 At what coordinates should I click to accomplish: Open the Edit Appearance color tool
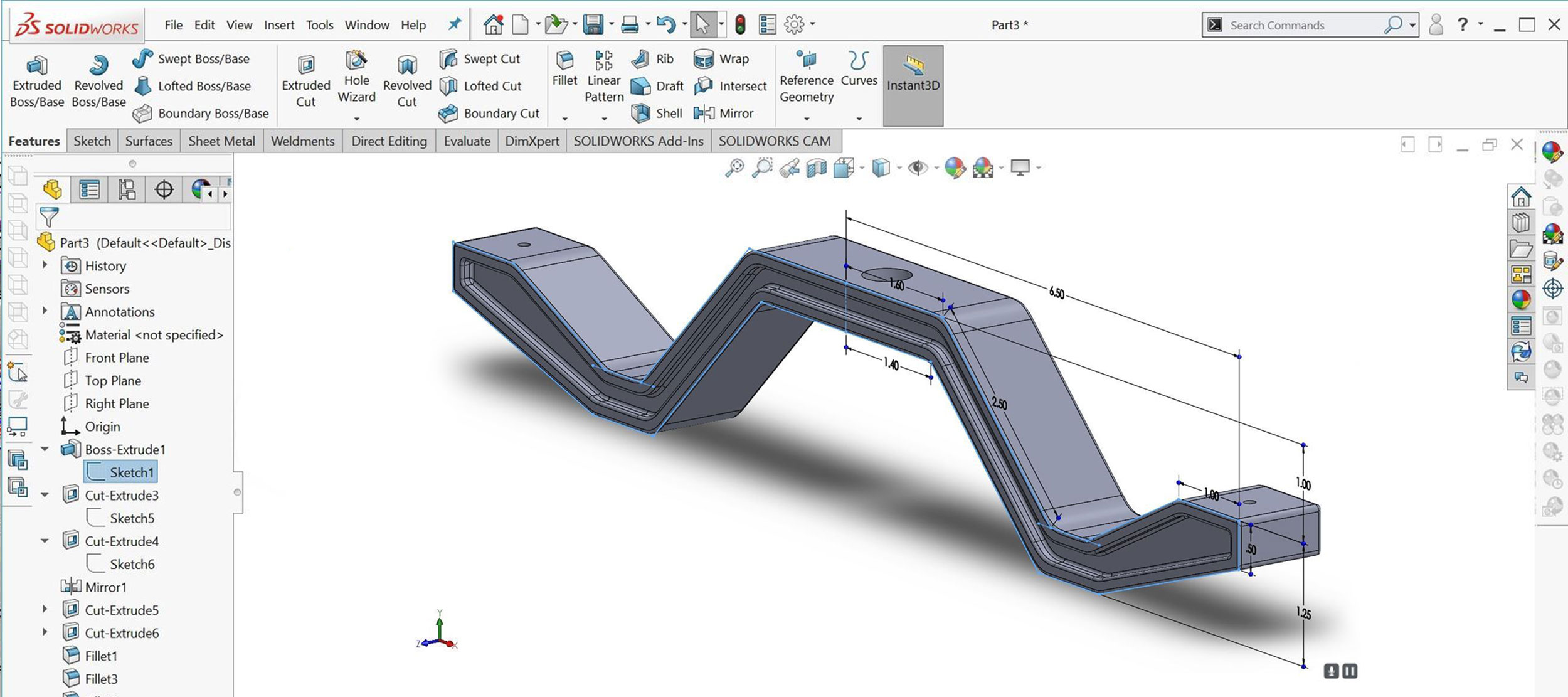tap(956, 168)
